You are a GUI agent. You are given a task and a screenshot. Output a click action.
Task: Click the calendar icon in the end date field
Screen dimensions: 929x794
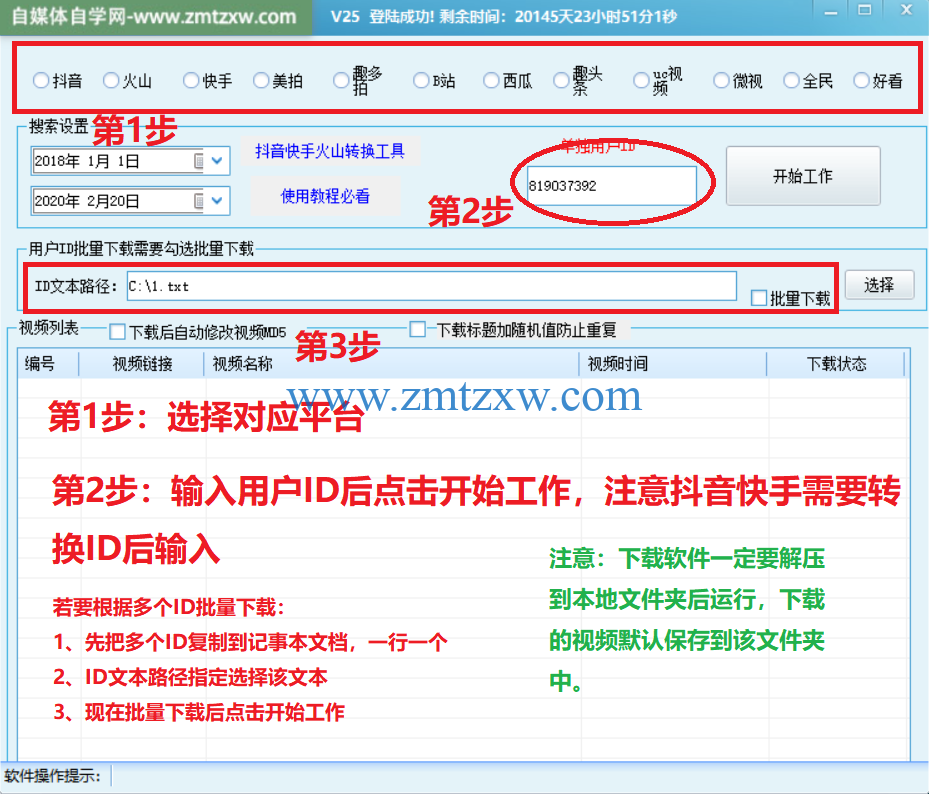coord(200,201)
